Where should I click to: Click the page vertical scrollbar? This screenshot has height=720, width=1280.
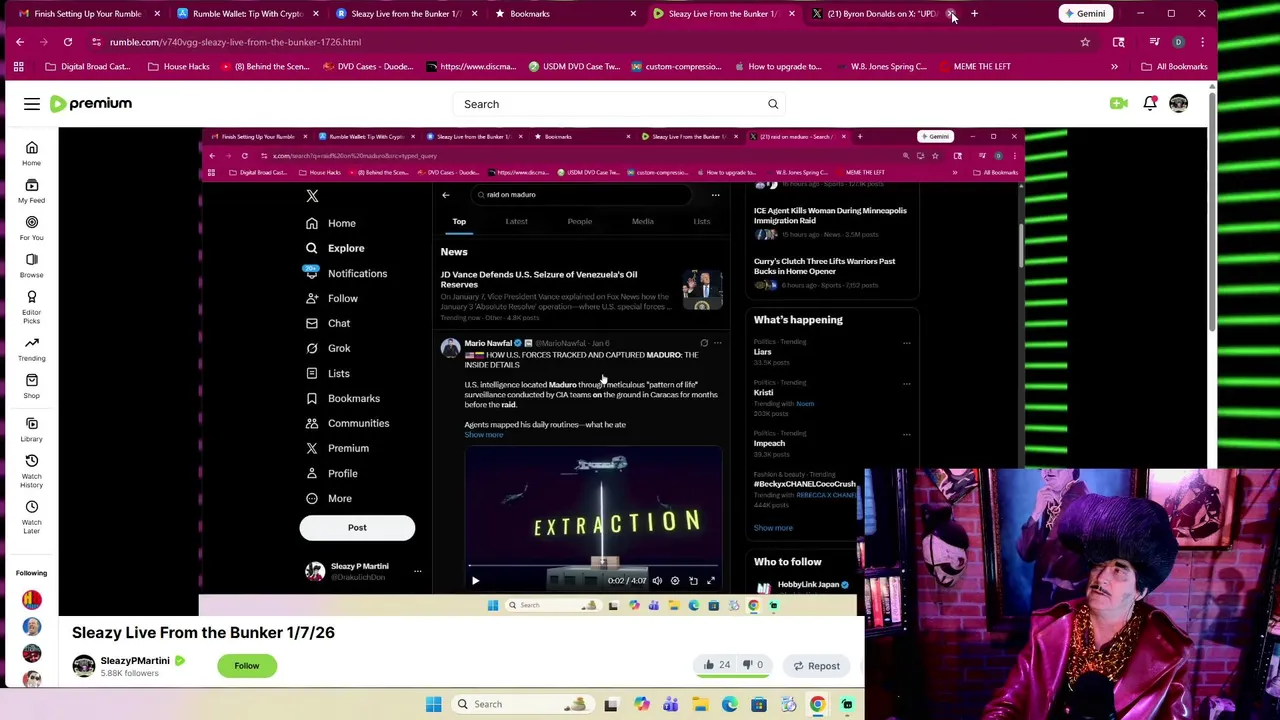tap(1212, 210)
